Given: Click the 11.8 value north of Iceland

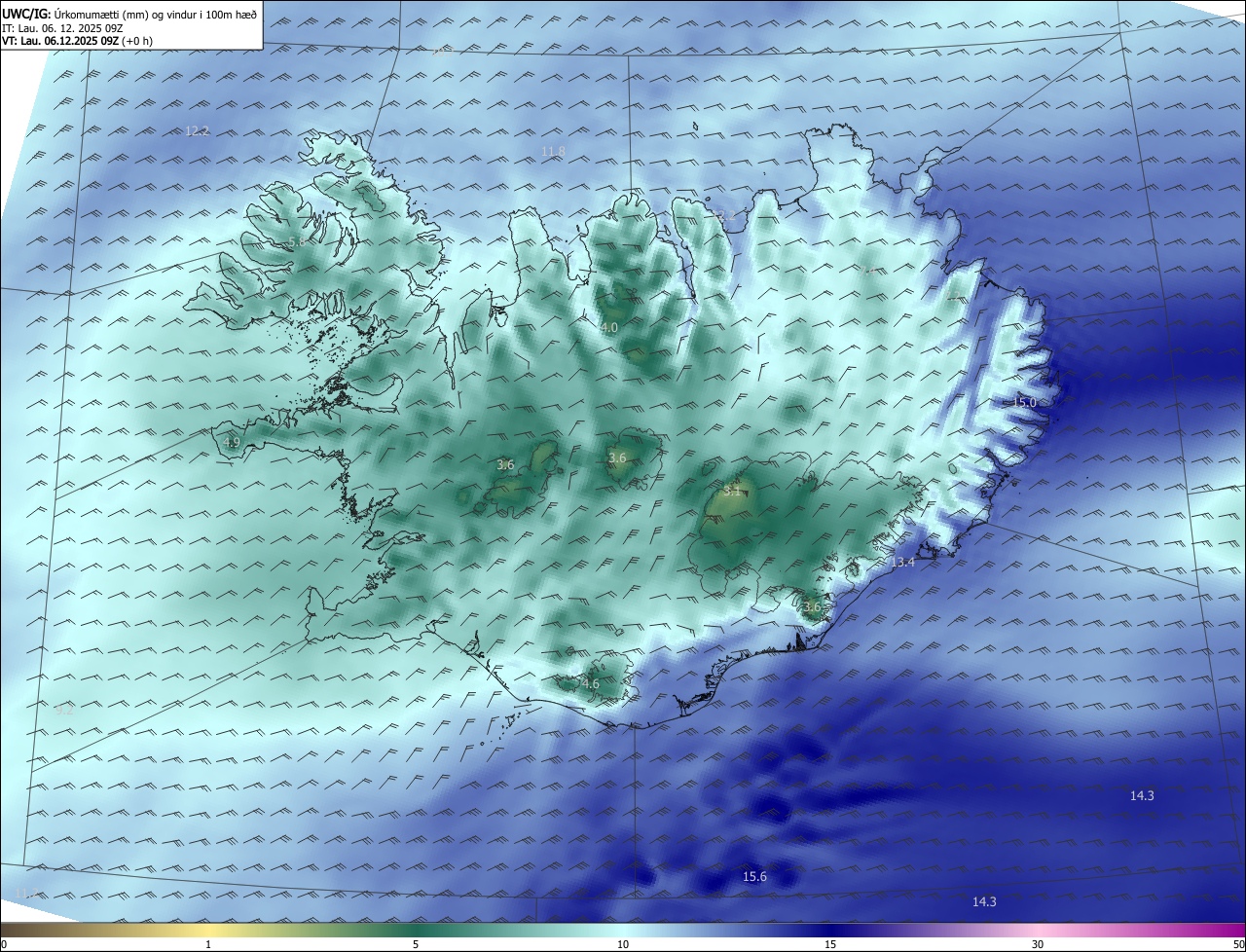Looking at the screenshot, I should pos(553,151).
